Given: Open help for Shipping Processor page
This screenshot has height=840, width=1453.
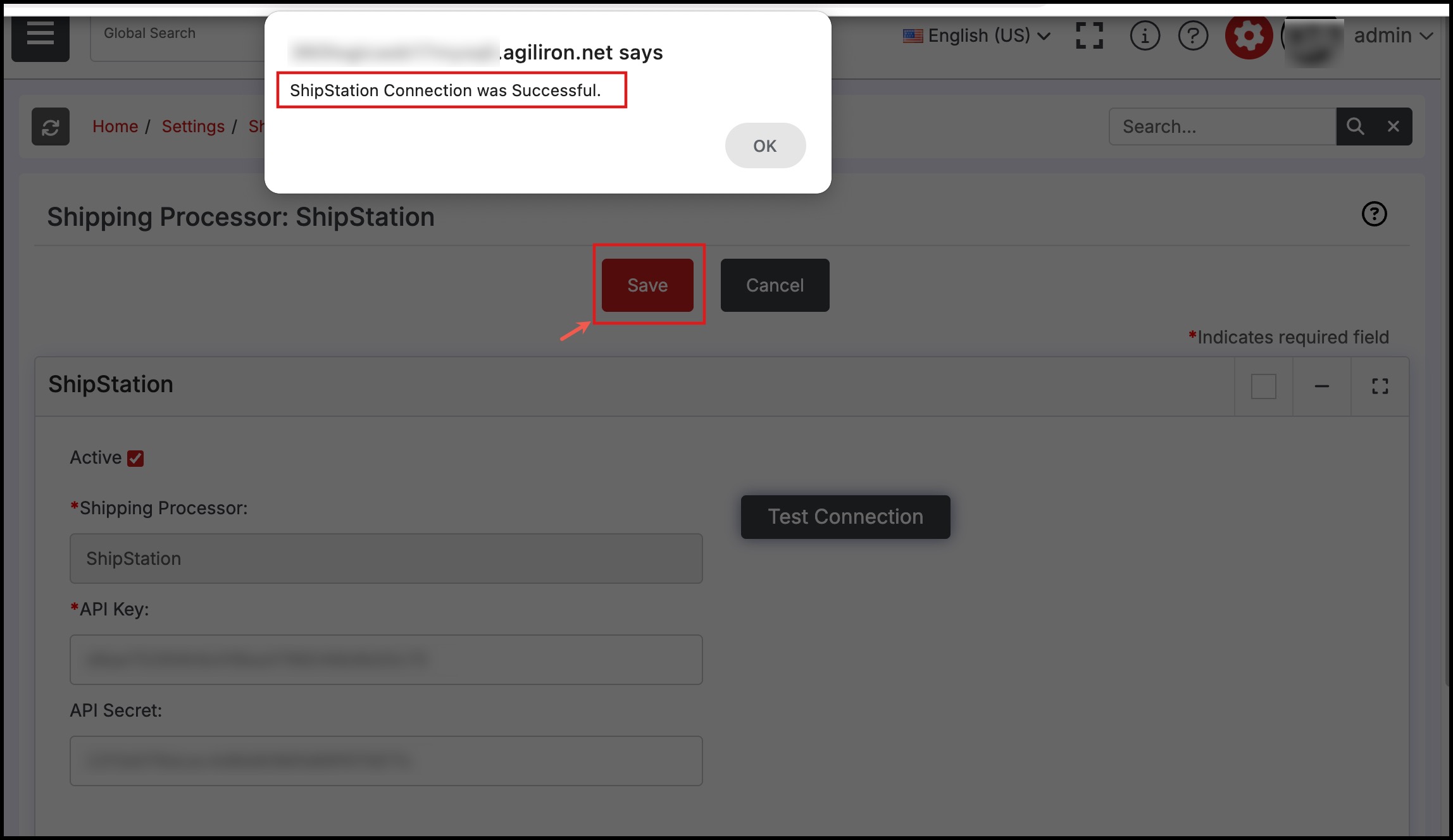Looking at the screenshot, I should [1374, 214].
